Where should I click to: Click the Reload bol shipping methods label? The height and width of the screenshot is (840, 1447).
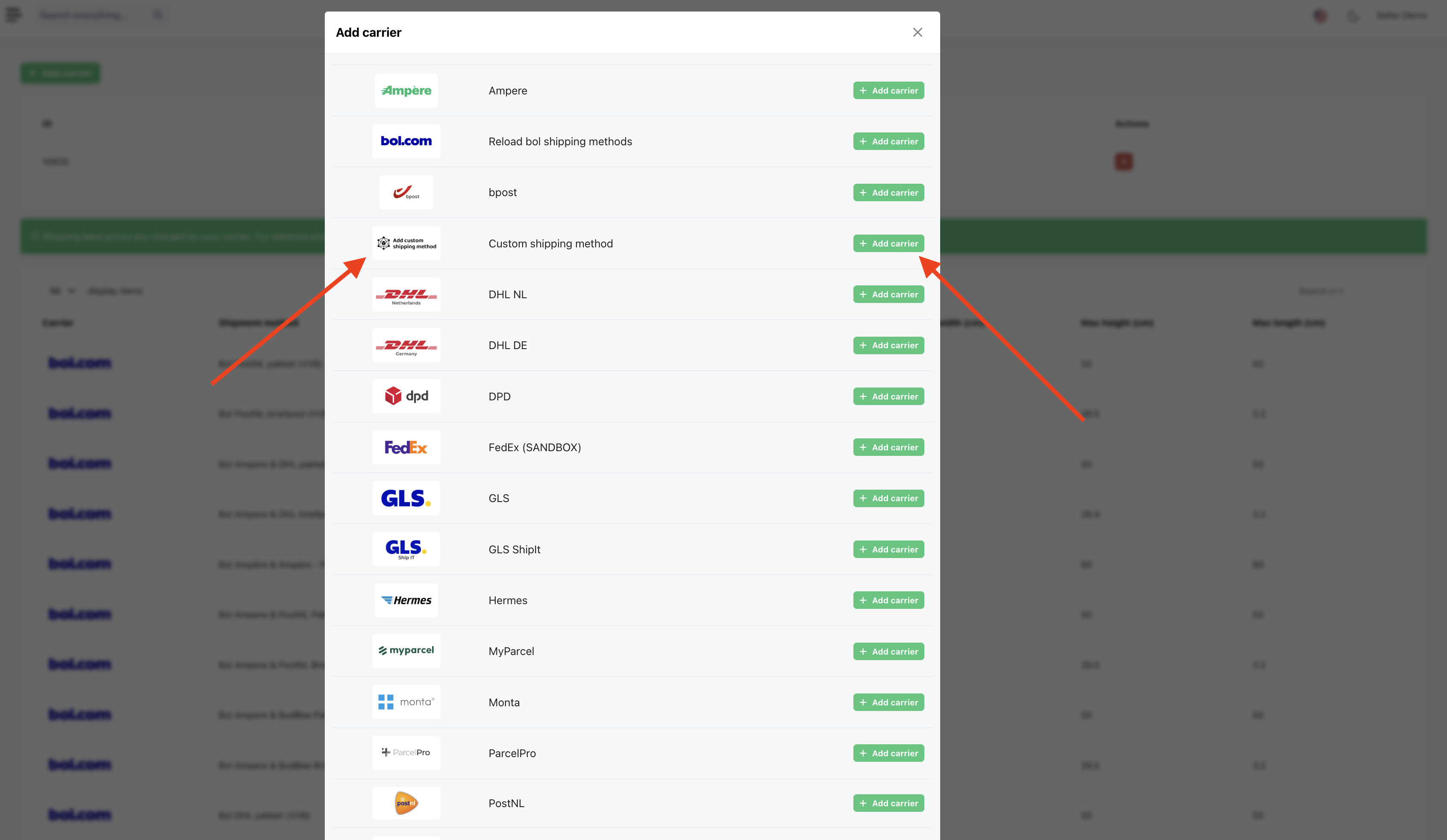click(560, 141)
